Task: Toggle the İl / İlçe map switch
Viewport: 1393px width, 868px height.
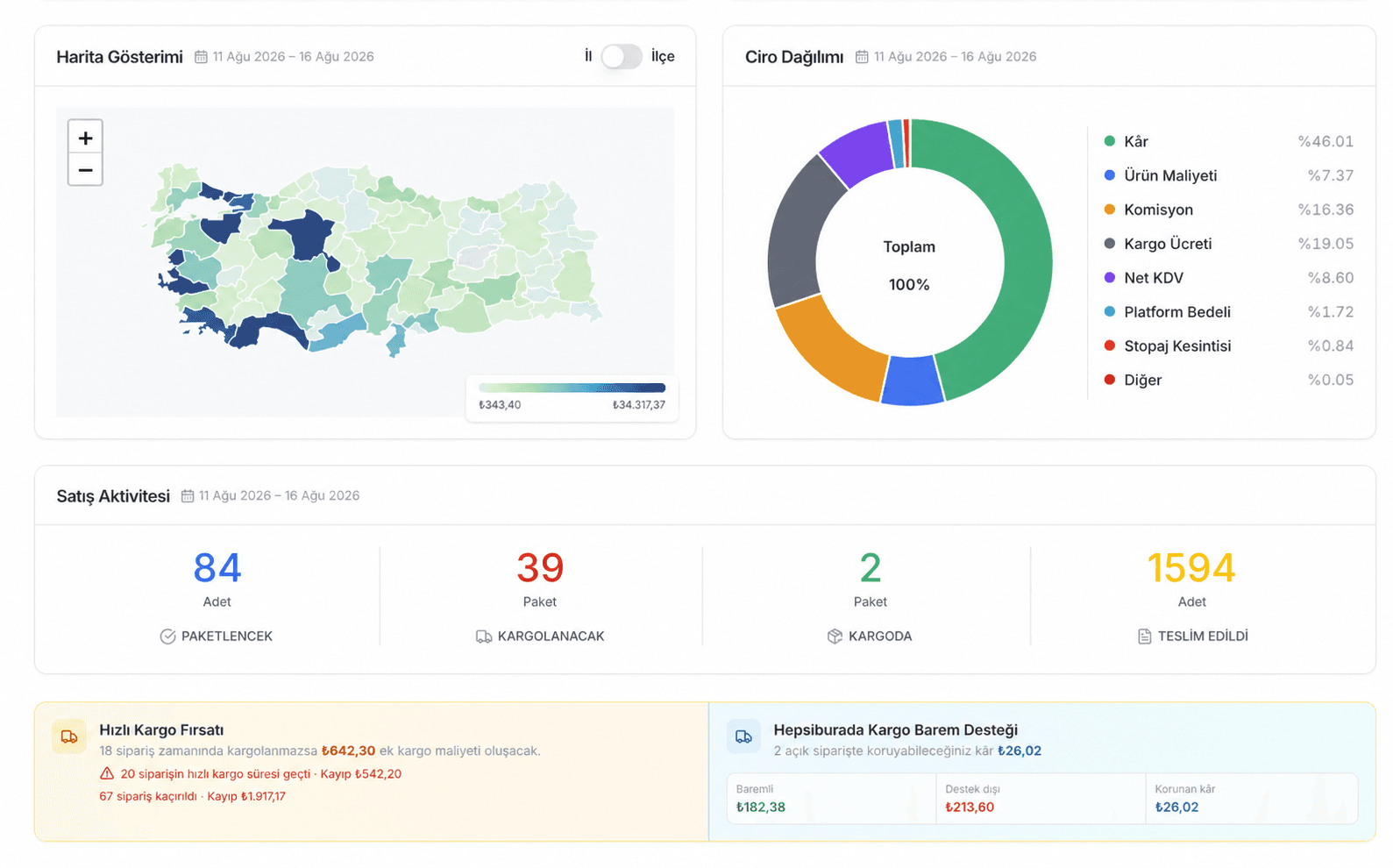Action: [x=622, y=56]
